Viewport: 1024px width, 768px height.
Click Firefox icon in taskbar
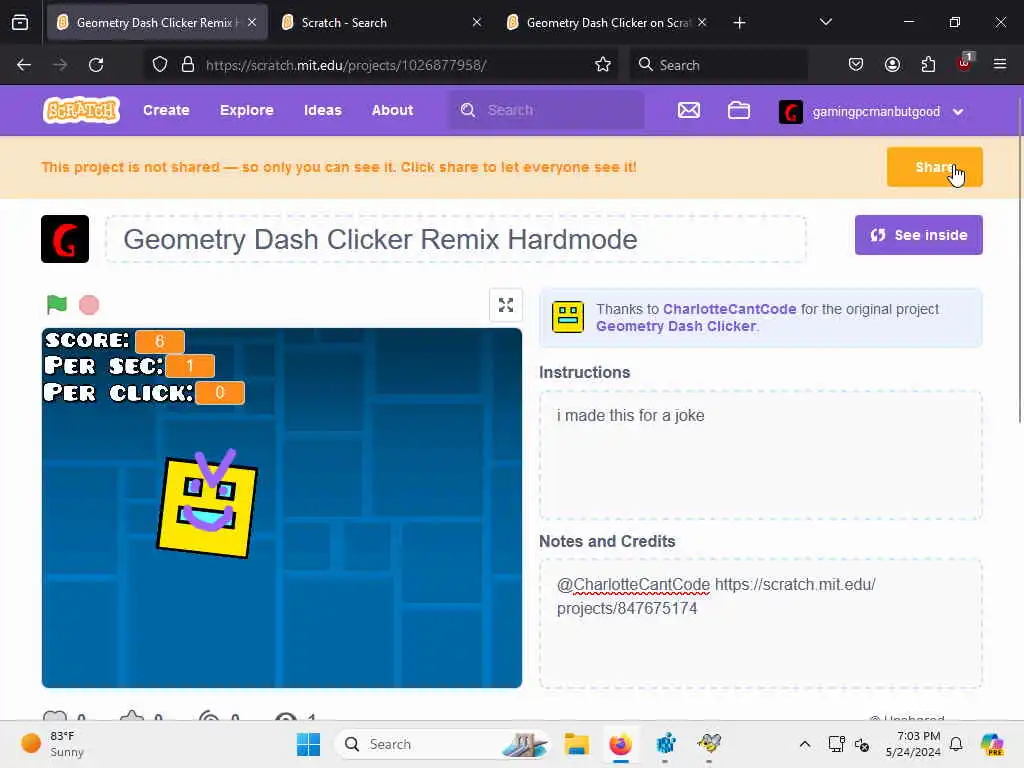point(620,744)
